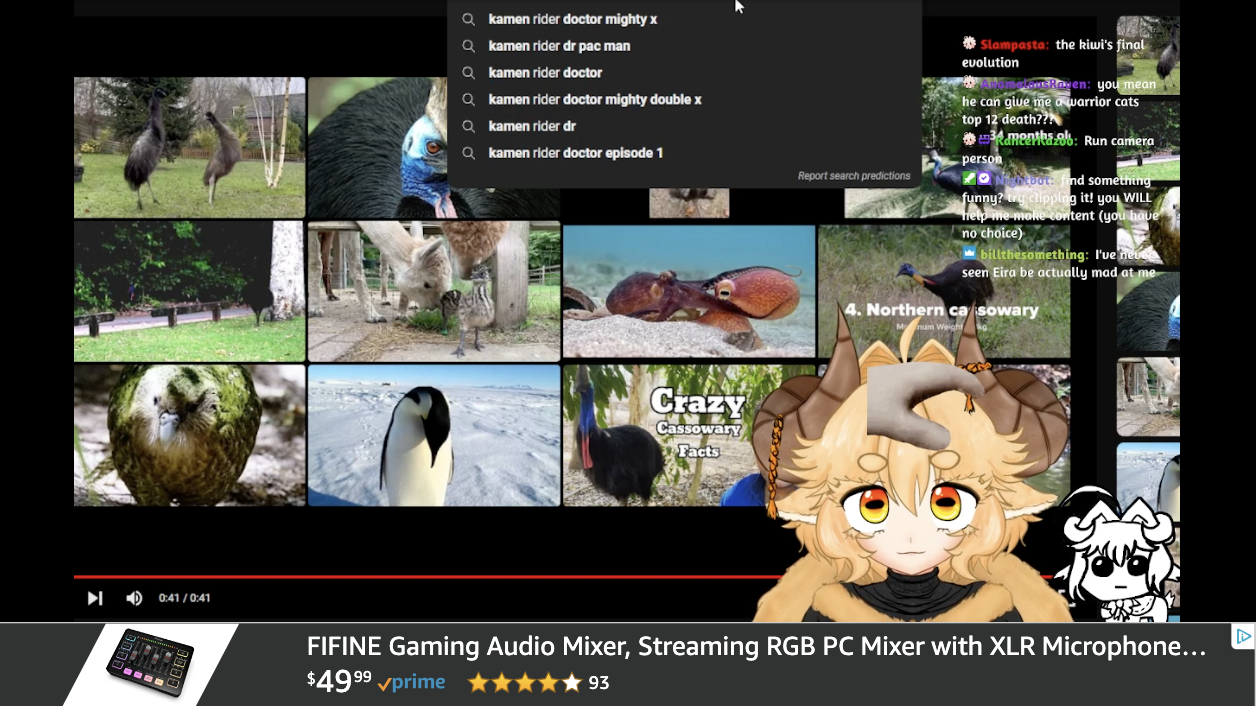The image size is (1256, 706).
Task: Click the billthesomething username in chat
Action: (1033, 255)
